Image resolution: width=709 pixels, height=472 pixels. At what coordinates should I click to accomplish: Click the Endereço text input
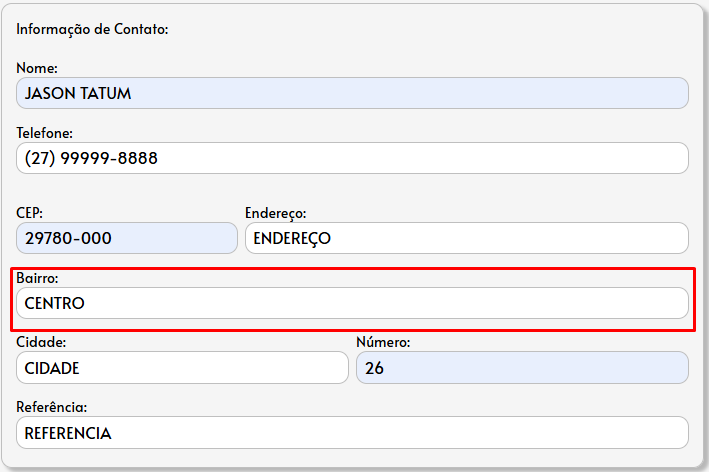pos(466,238)
